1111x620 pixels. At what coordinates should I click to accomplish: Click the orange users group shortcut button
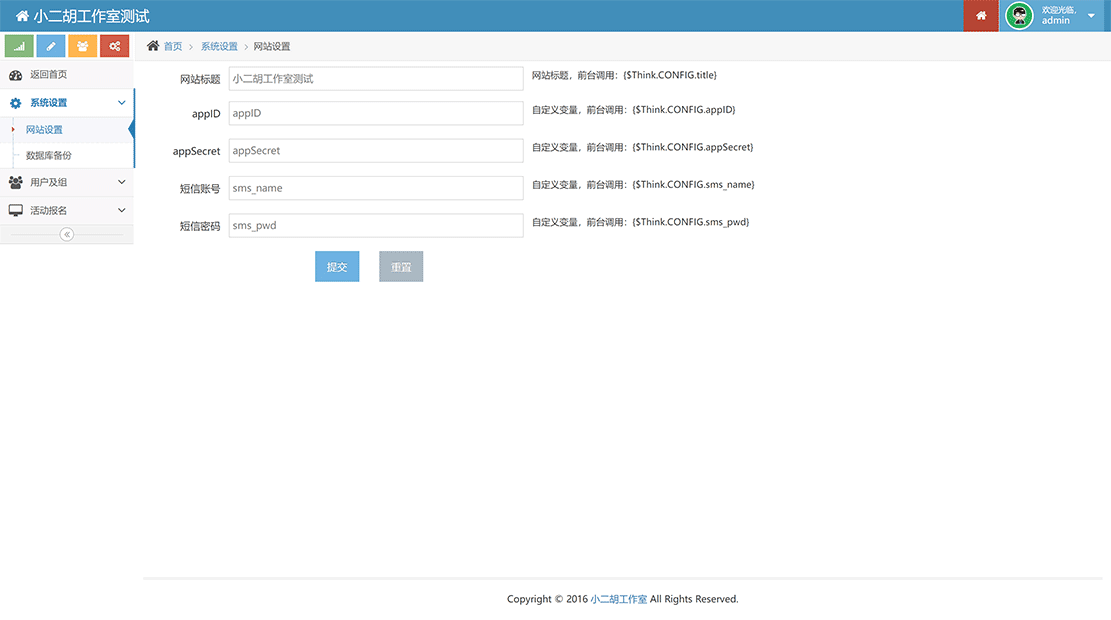(x=83, y=46)
